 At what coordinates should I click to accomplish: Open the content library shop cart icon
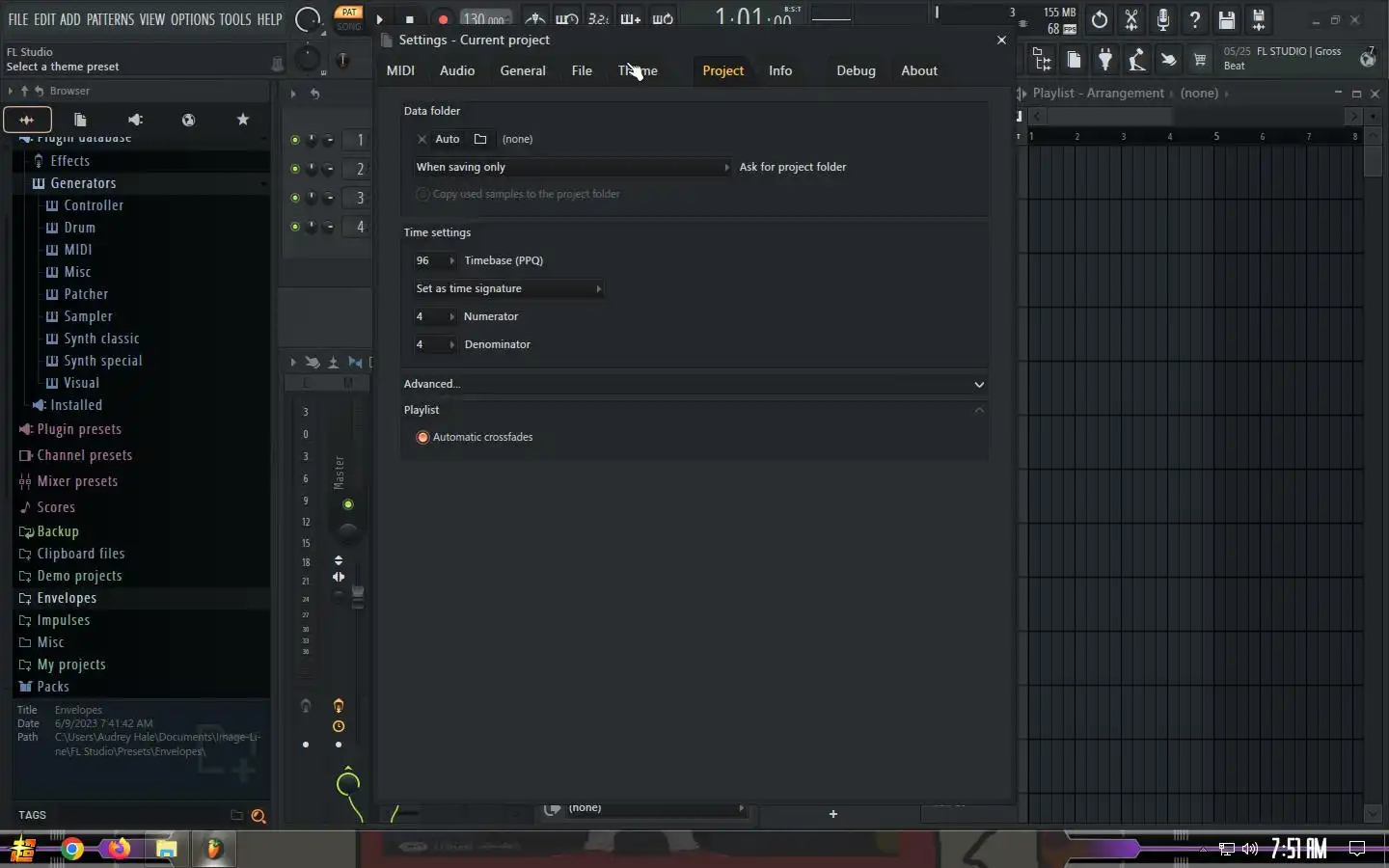pos(1200,60)
